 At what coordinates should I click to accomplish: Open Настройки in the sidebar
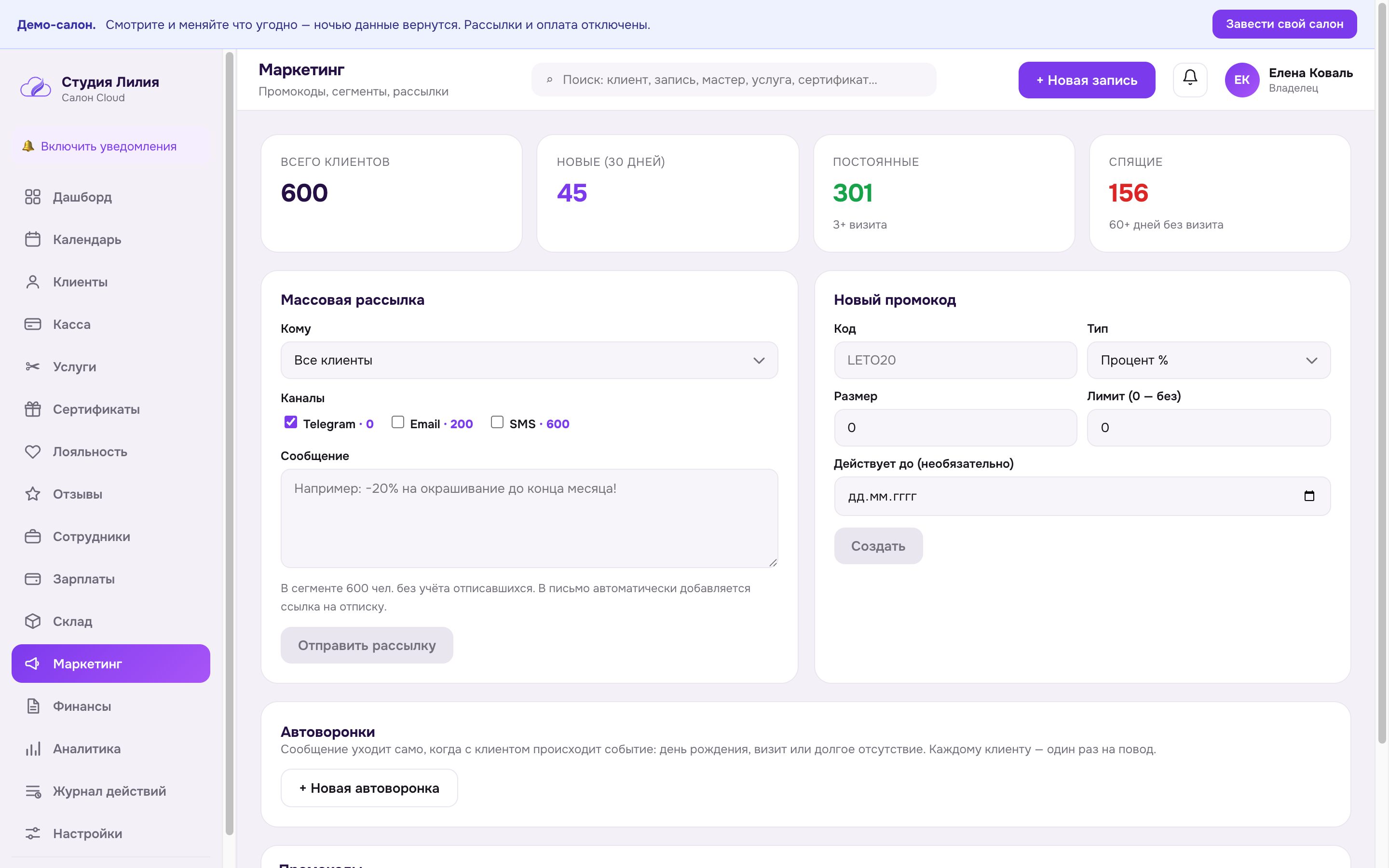point(111,834)
